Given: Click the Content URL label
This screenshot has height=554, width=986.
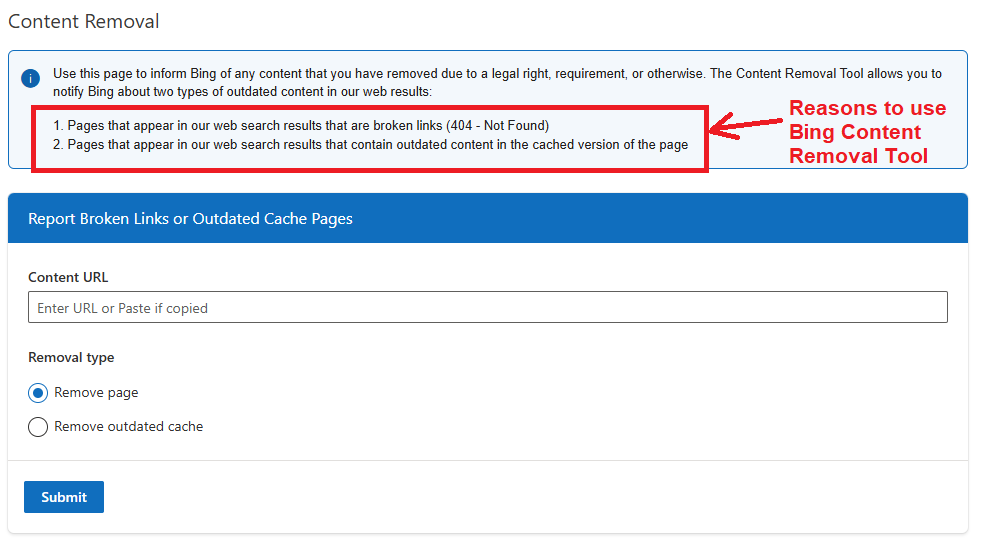Looking at the screenshot, I should point(68,277).
